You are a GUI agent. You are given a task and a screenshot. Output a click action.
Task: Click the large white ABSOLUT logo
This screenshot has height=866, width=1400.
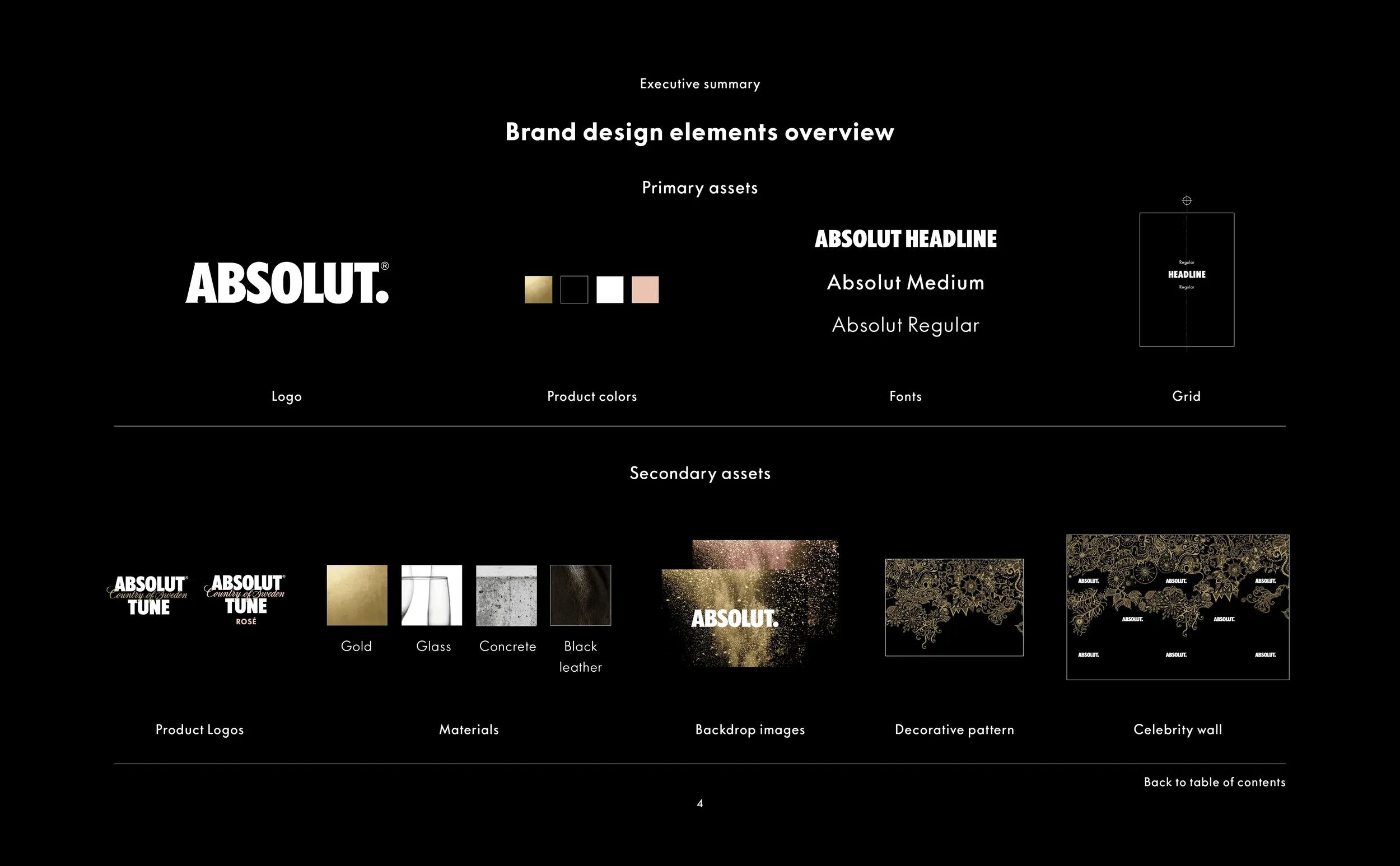click(x=286, y=283)
